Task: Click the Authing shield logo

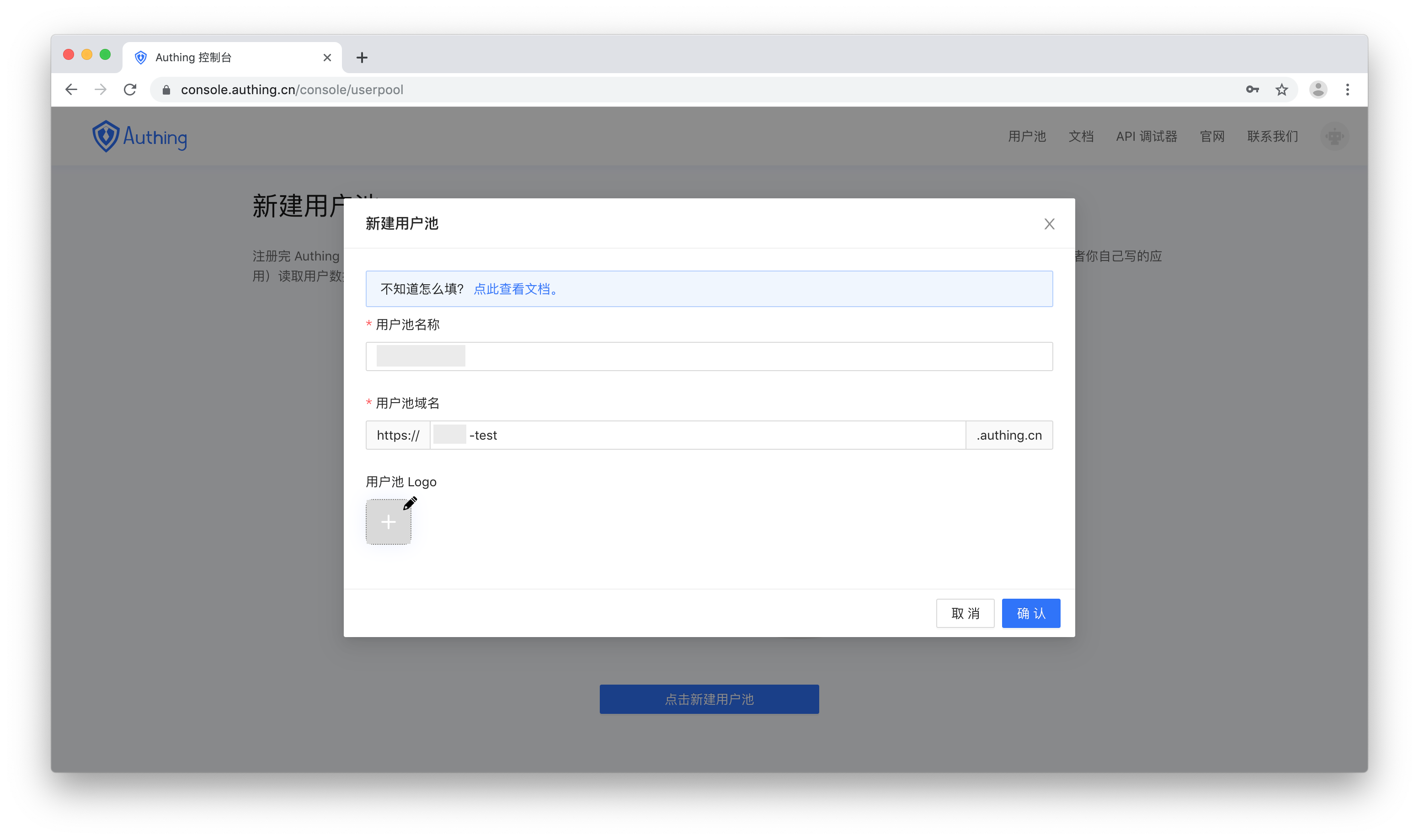Action: click(x=106, y=136)
